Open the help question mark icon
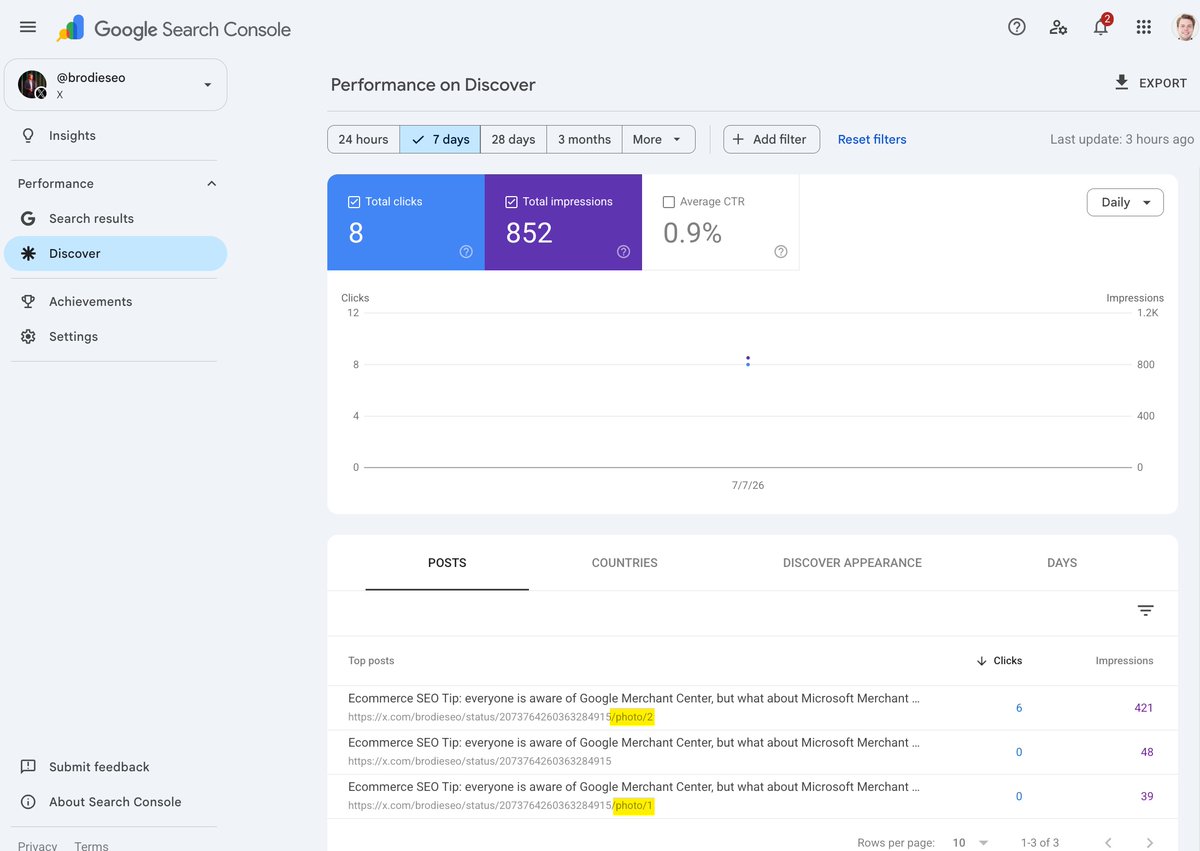This screenshot has width=1200, height=851. (x=1017, y=28)
